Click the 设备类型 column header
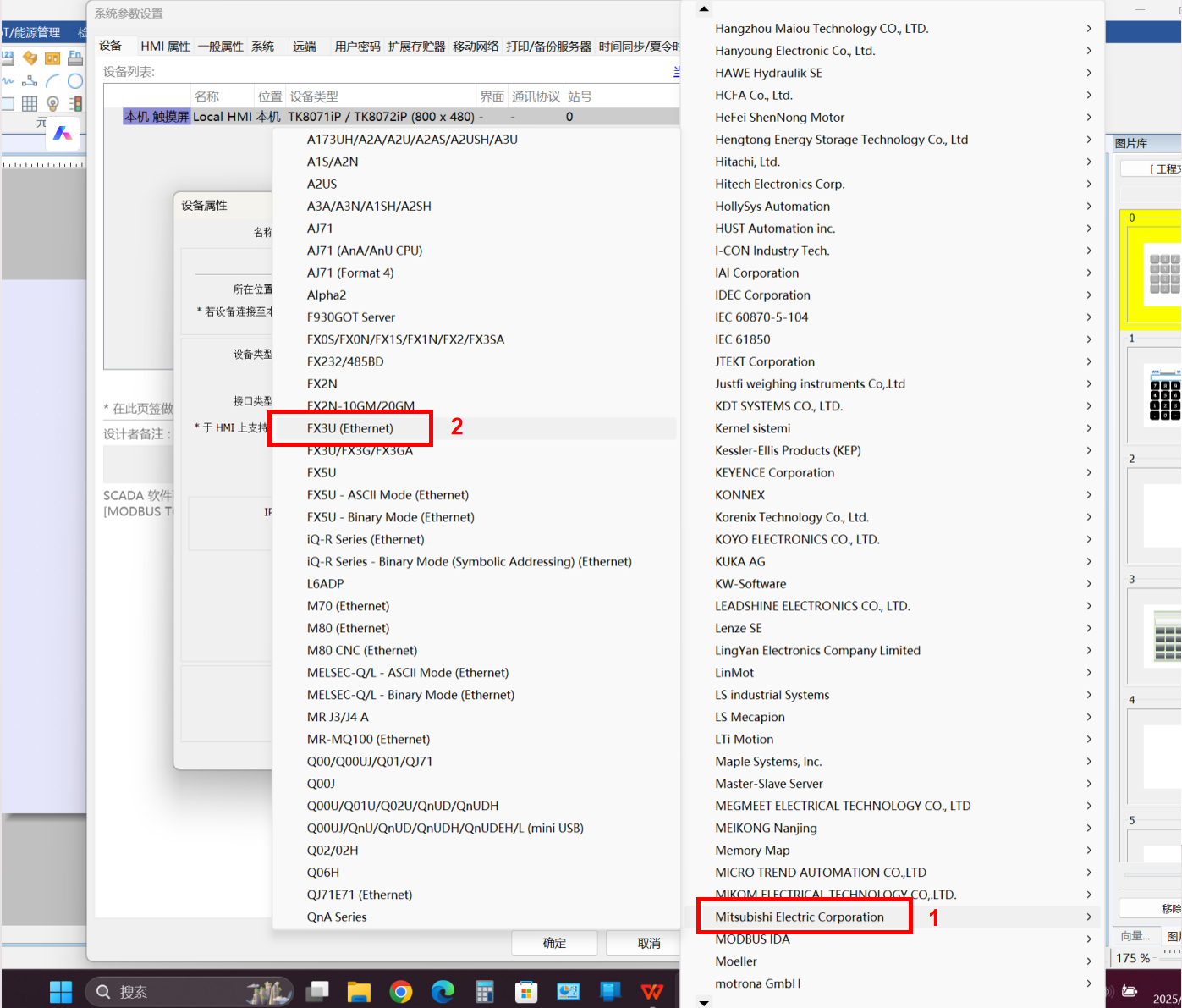This screenshot has width=1182, height=1008. coord(382,96)
